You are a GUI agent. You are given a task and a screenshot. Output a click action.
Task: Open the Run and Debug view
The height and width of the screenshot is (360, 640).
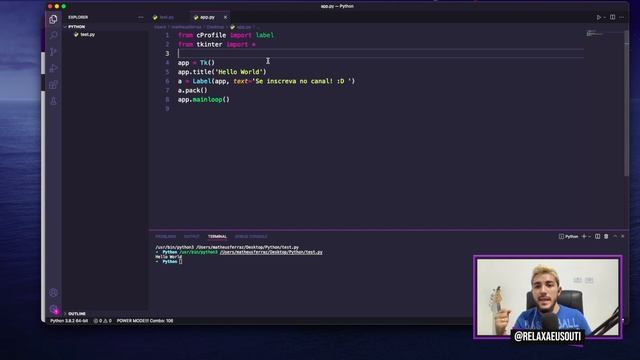[53, 68]
